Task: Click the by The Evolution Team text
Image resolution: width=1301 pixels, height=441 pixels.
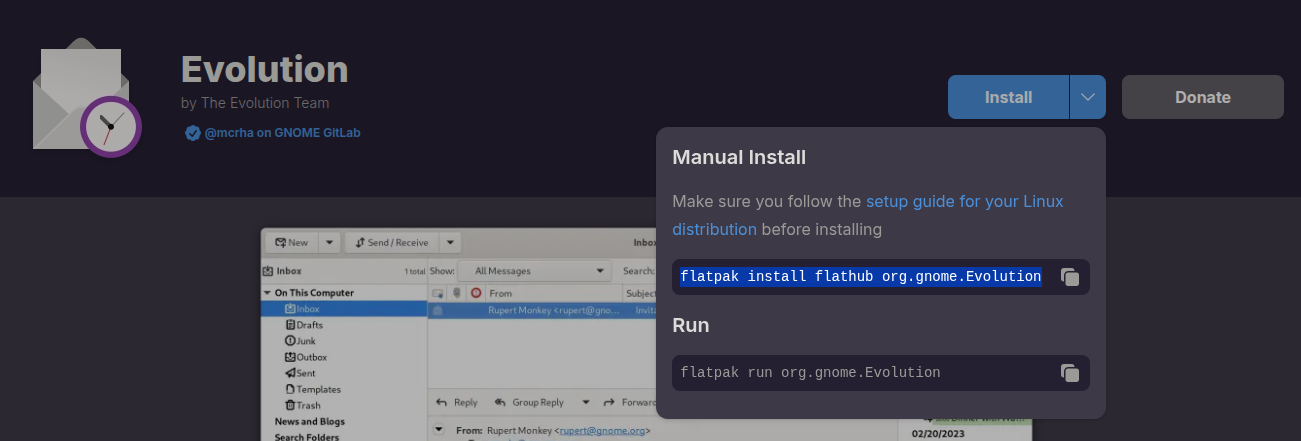Action: [x=255, y=103]
